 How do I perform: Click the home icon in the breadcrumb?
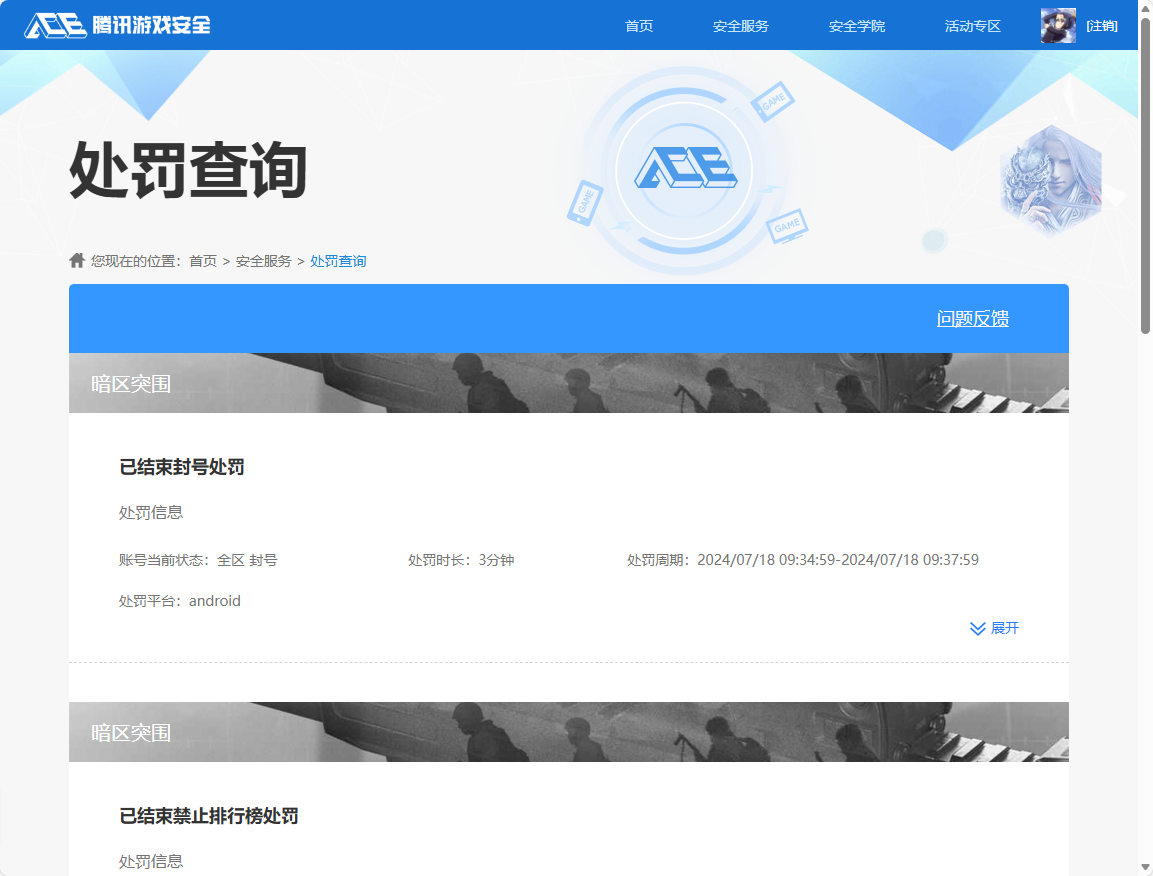click(77, 260)
